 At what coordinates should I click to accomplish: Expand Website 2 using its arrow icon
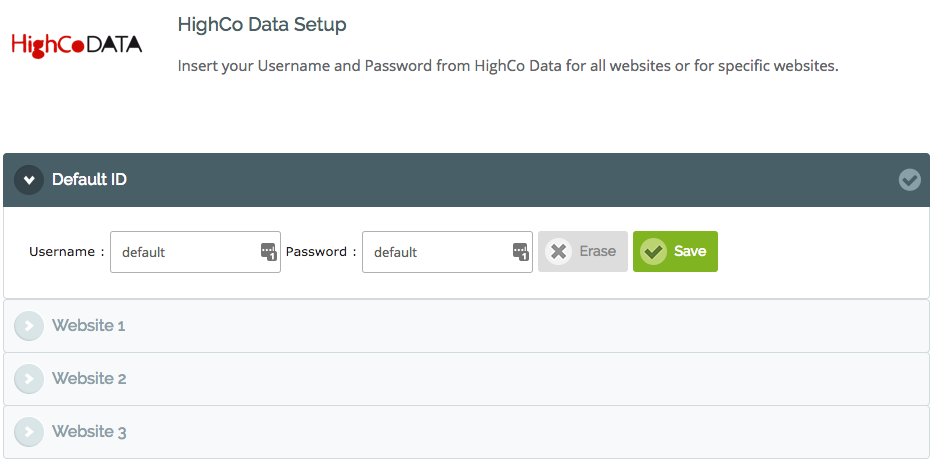coord(29,379)
